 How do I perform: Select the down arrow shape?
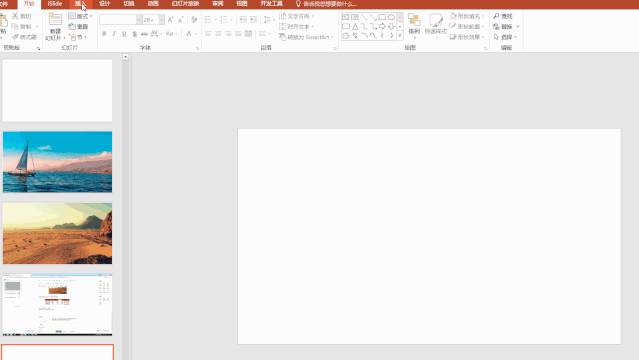391,26
